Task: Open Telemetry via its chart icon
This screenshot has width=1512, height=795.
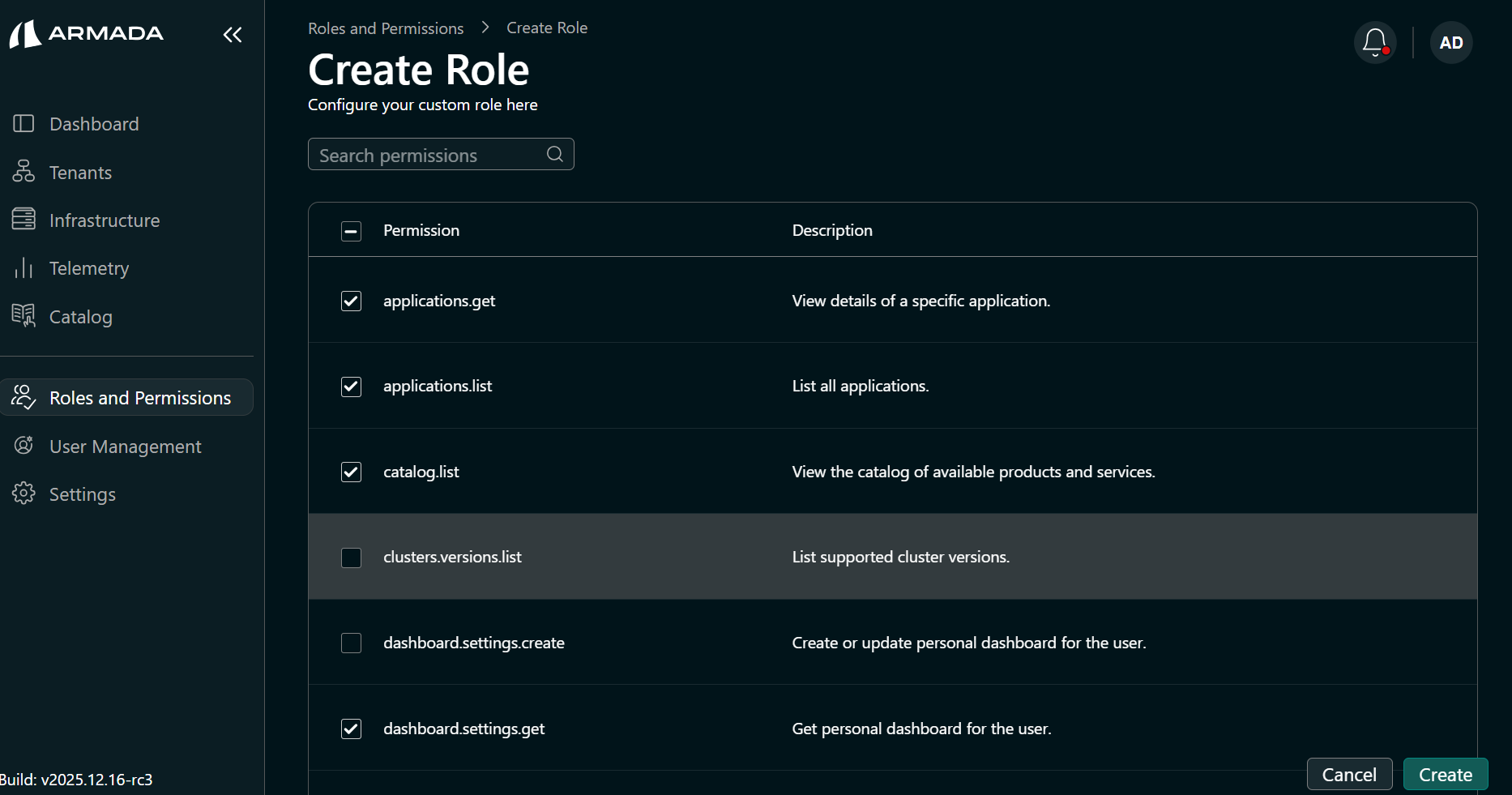Action: coord(23,268)
